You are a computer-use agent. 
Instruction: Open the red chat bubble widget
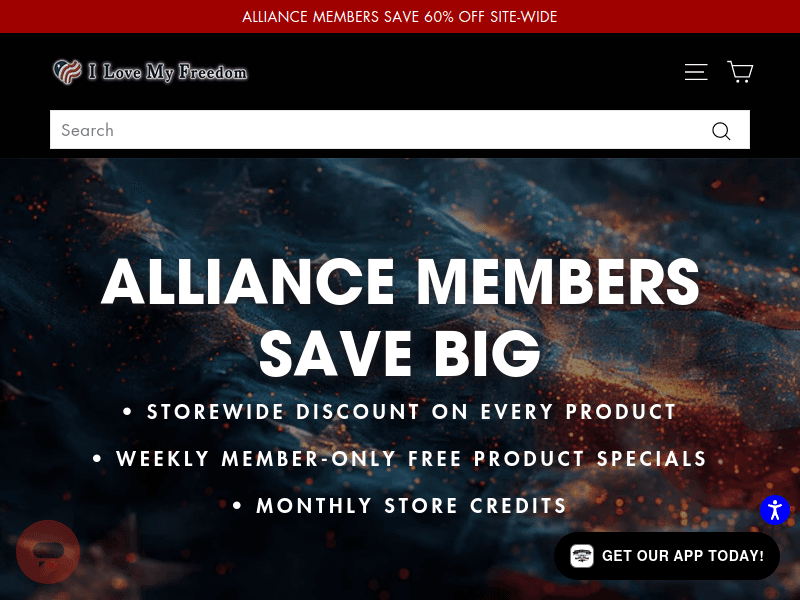[x=48, y=552]
